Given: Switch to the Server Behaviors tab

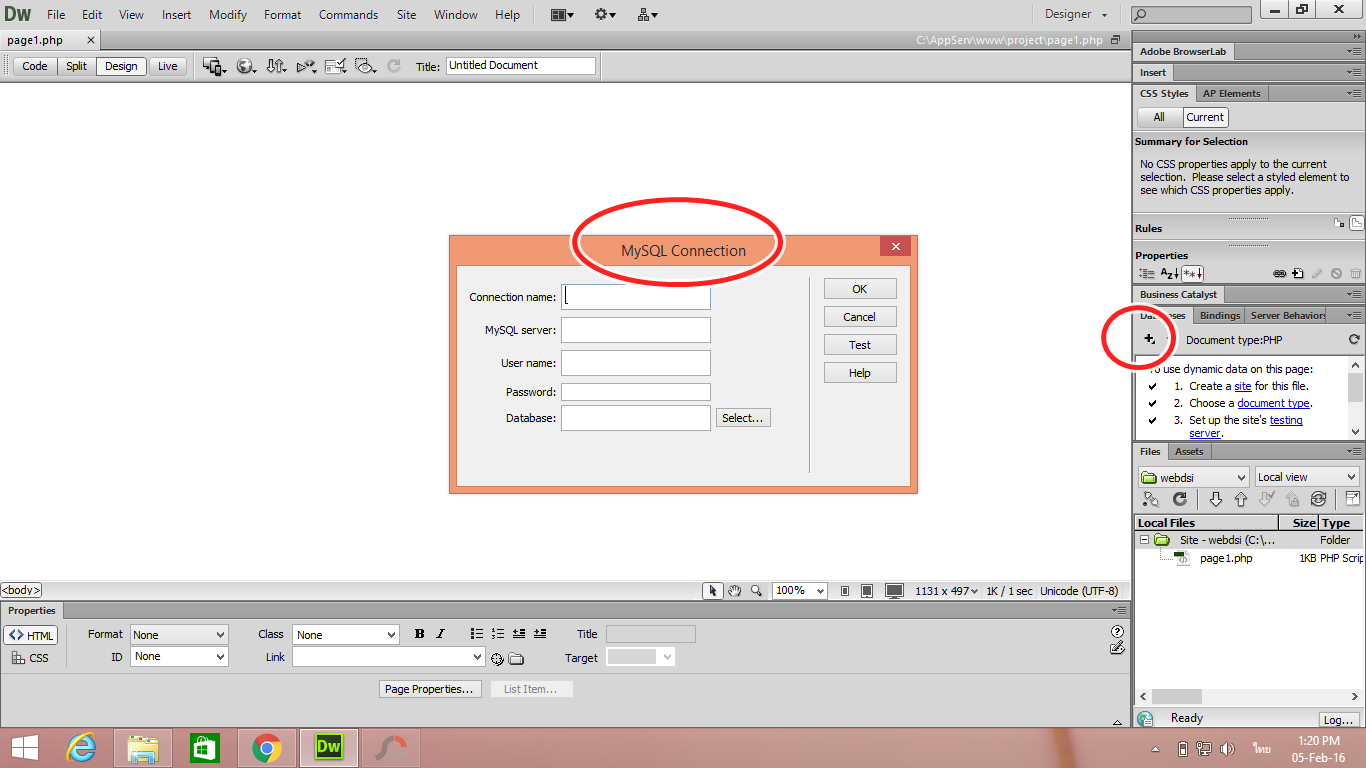Looking at the screenshot, I should pos(1288,315).
